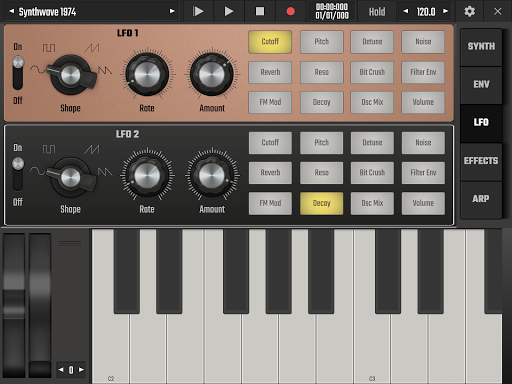Screen dimensions: 512x384
Task: Assign LFO 1 to the Pitch target
Action: (322, 42)
